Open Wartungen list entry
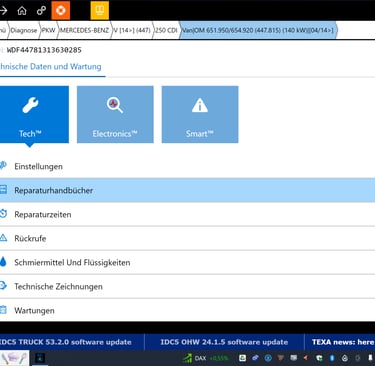 [187, 310]
